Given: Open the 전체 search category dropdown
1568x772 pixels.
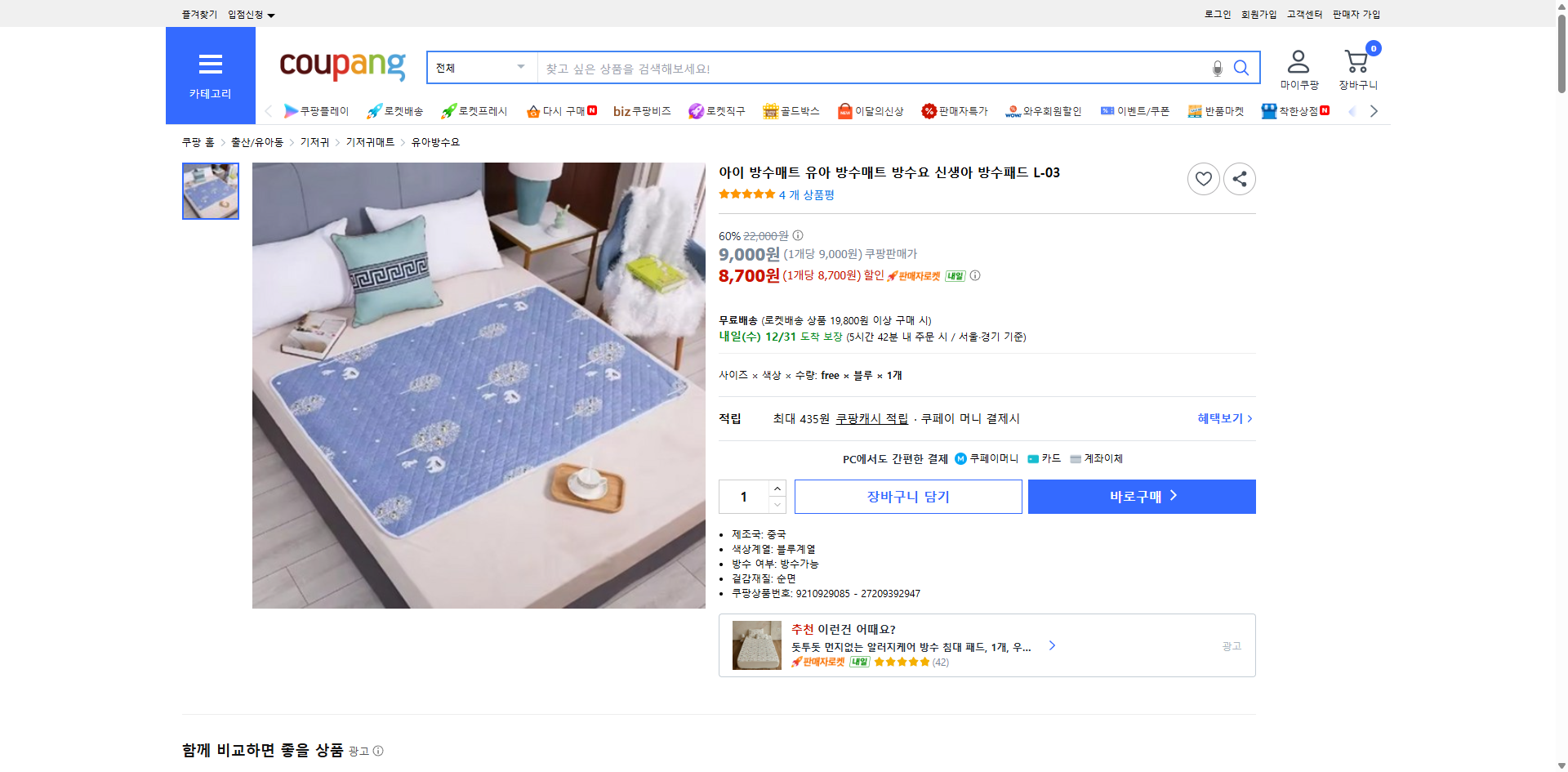Looking at the screenshot, I should click(481, 68).
